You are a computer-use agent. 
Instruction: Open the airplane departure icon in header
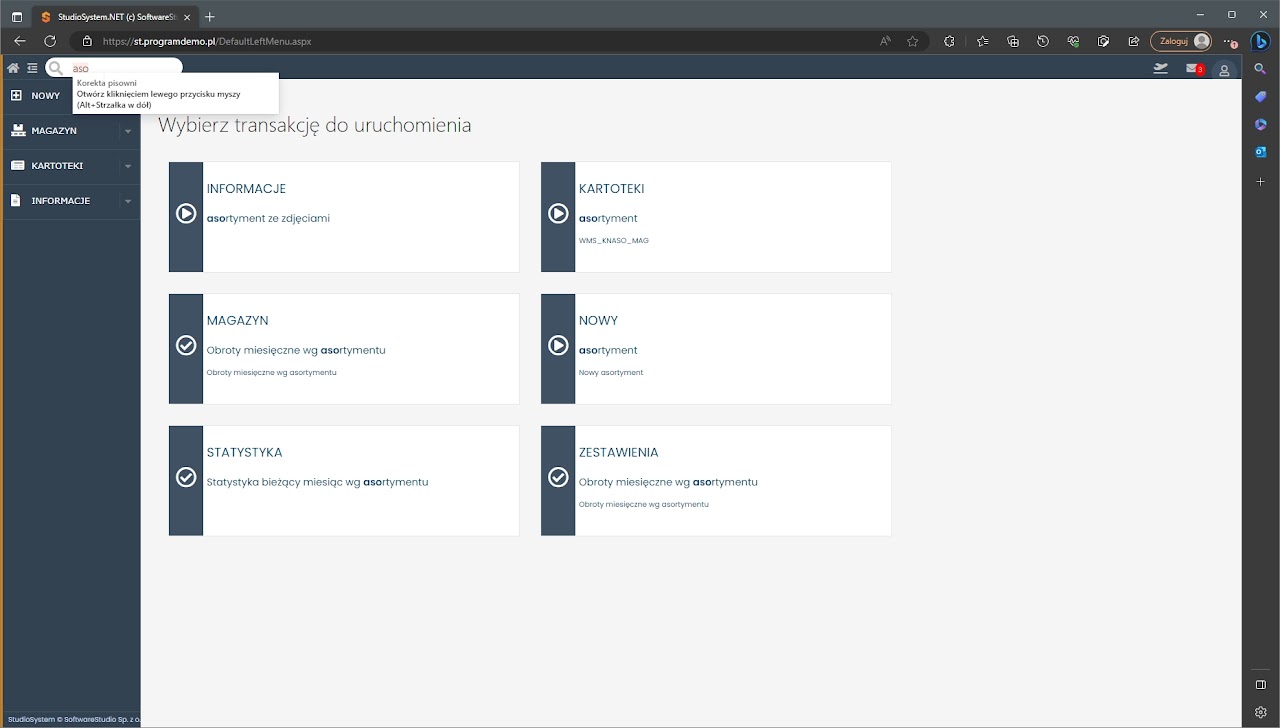click(x=1160, y=69)
